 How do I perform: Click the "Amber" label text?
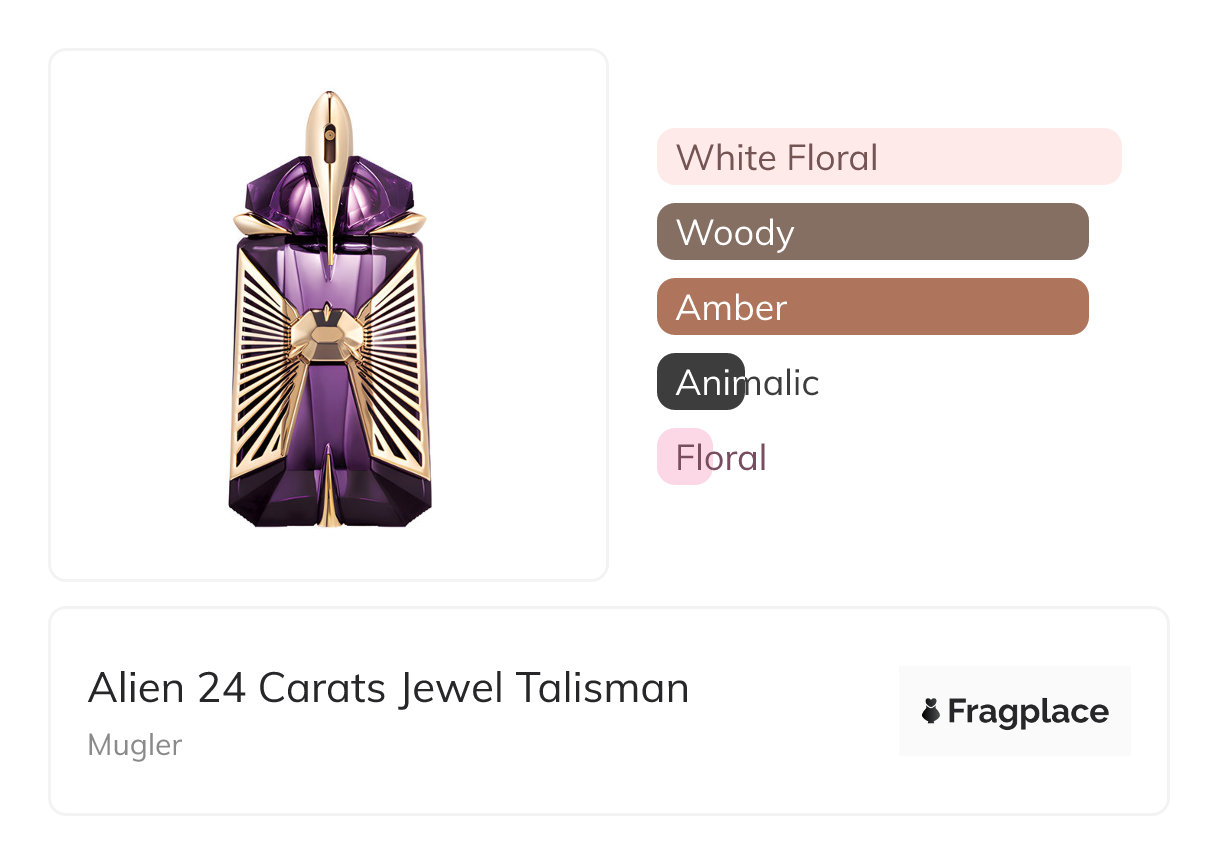731,307
